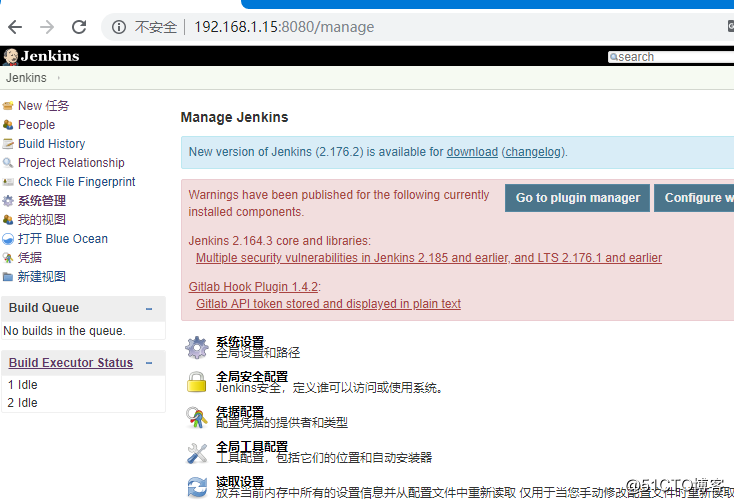This screenshot has width=734, height=504.
Task: Click the Jenkins download link
Action: [x=472, y=152]
